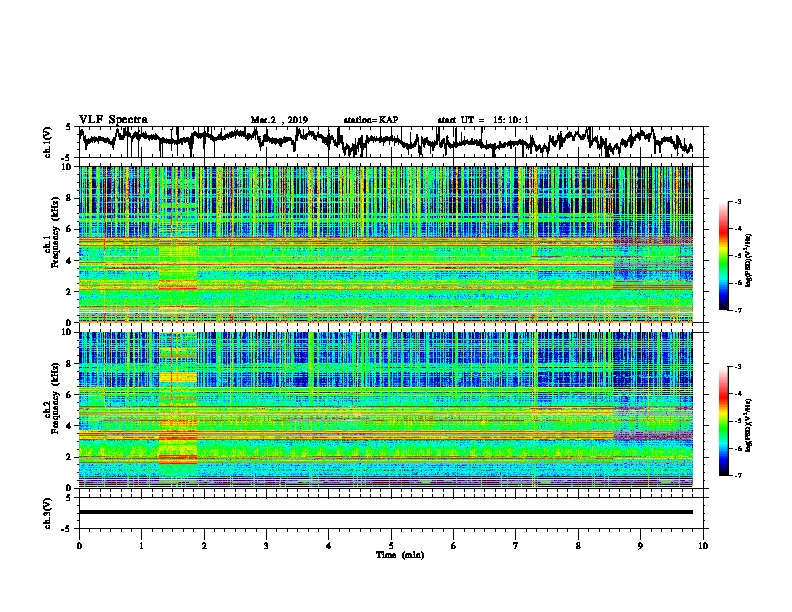This screenshot has height=612, width=792.
Task: Click the '-7' label on the lower colorbar
Action: 738,475
